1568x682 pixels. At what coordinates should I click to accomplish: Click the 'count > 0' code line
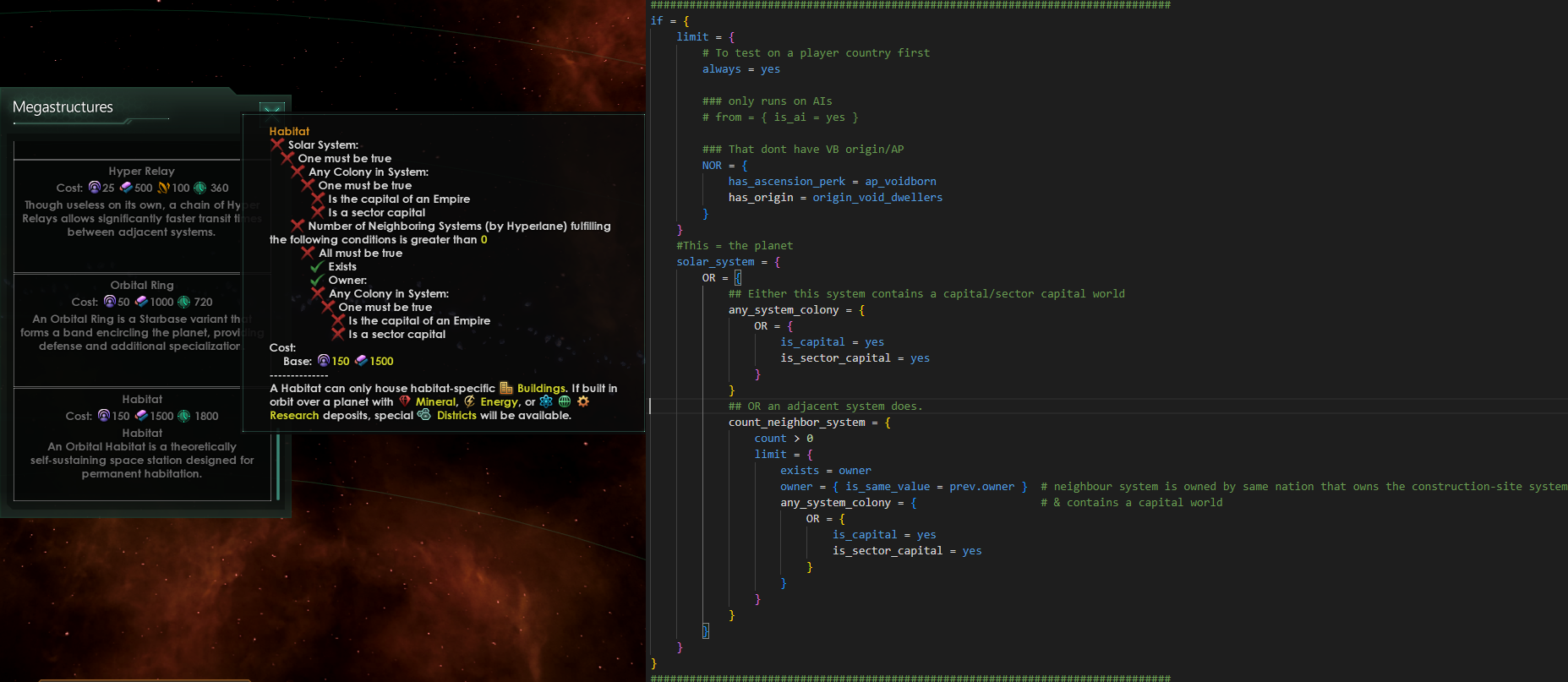tap(784, 438)
